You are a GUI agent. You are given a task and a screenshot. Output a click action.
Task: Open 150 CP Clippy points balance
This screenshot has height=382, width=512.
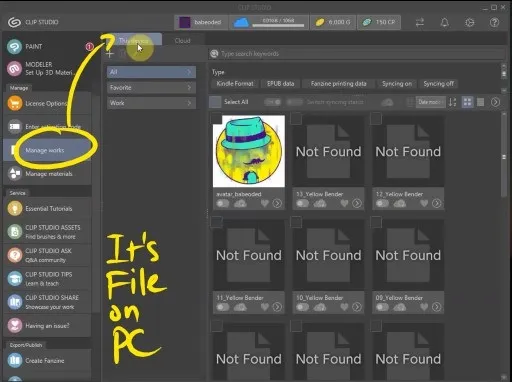pos(379,22)
